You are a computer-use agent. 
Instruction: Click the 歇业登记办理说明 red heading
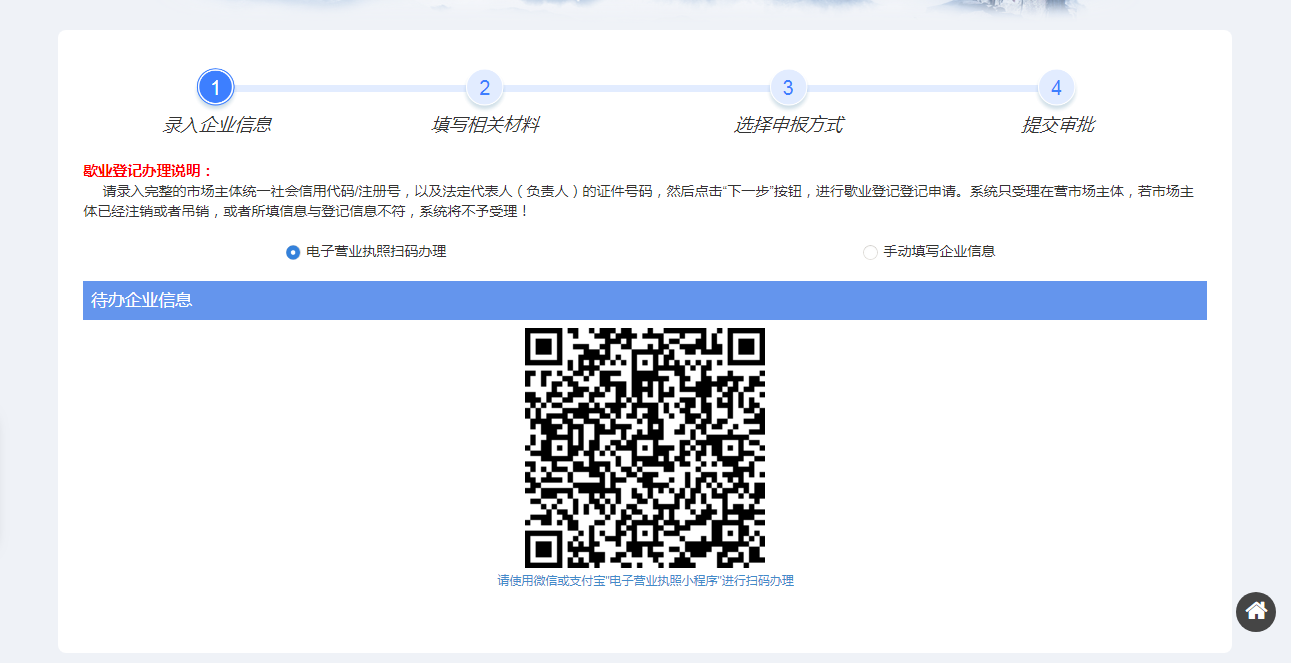point(148,171)
